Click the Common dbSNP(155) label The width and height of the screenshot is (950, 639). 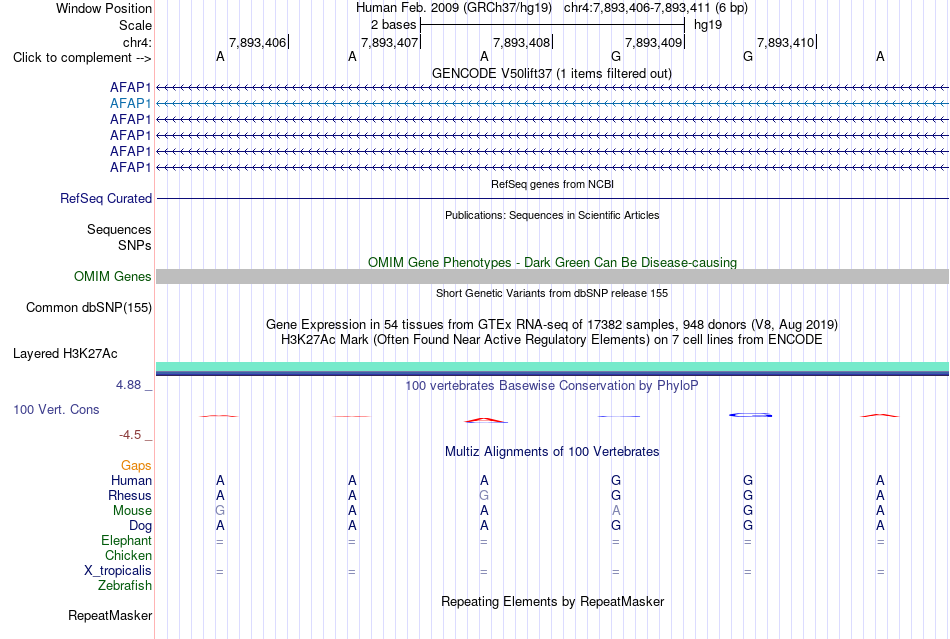point(88,308)
